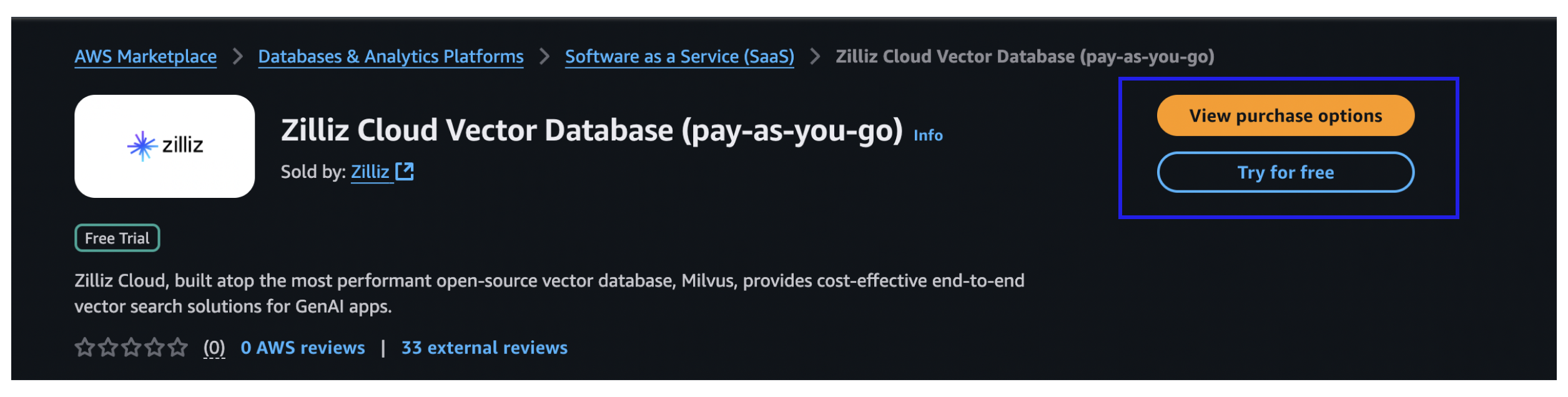
Task: Click the first rating star
Action: click(84, 347)
